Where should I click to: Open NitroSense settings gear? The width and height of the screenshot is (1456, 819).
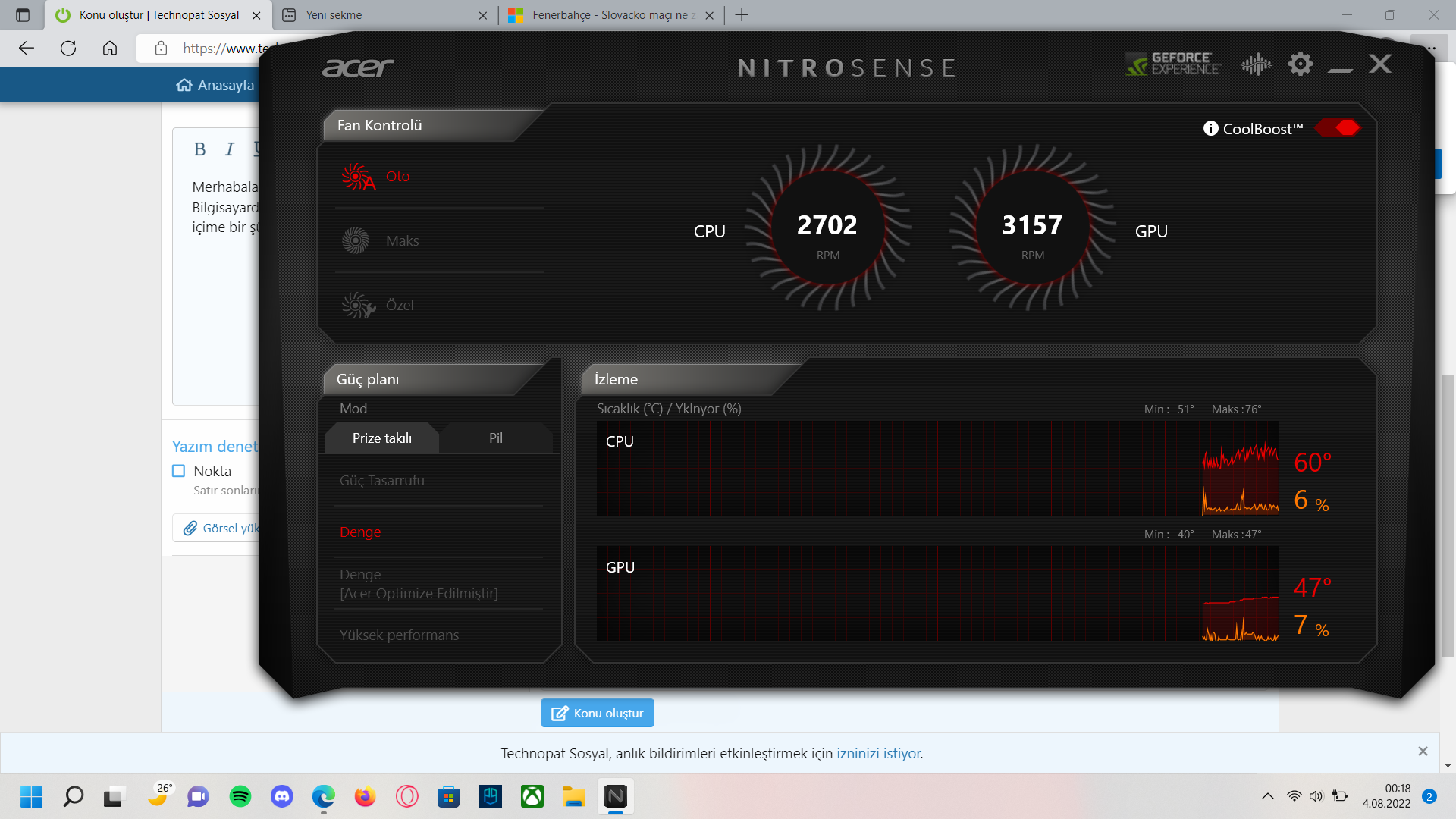click(x=1300, y=64)
